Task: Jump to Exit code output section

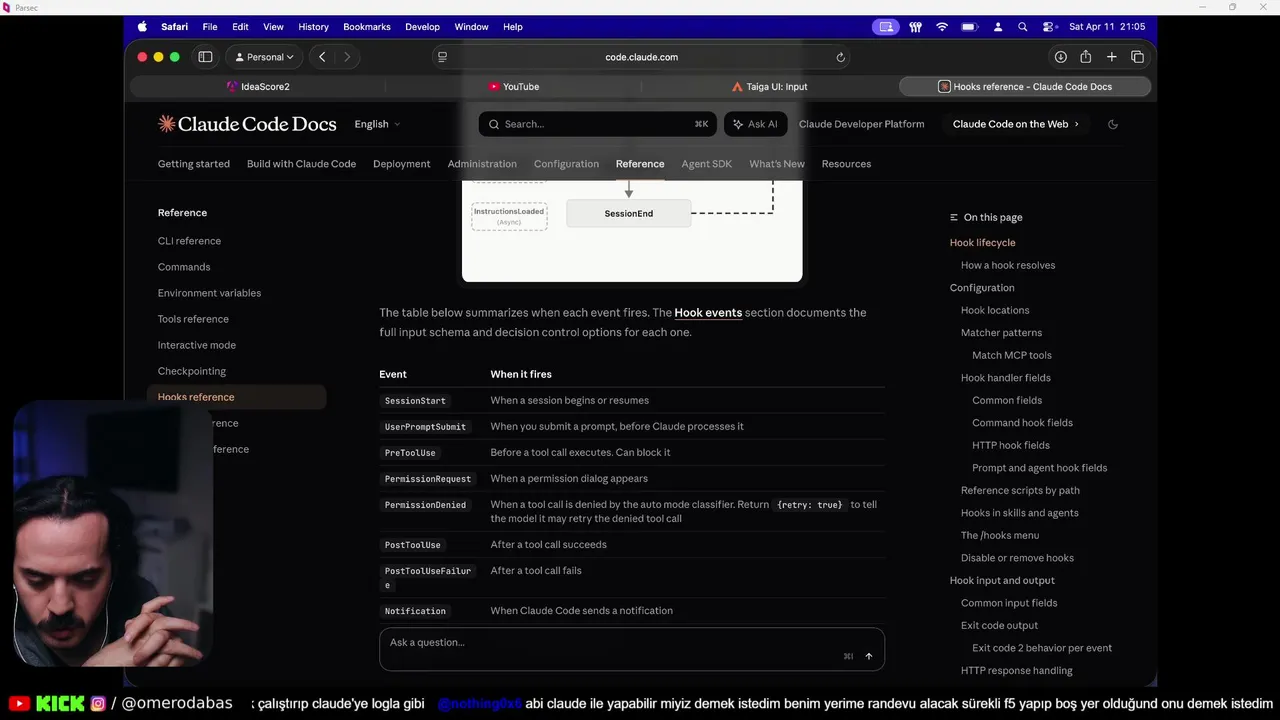Action: coord(999,625)
